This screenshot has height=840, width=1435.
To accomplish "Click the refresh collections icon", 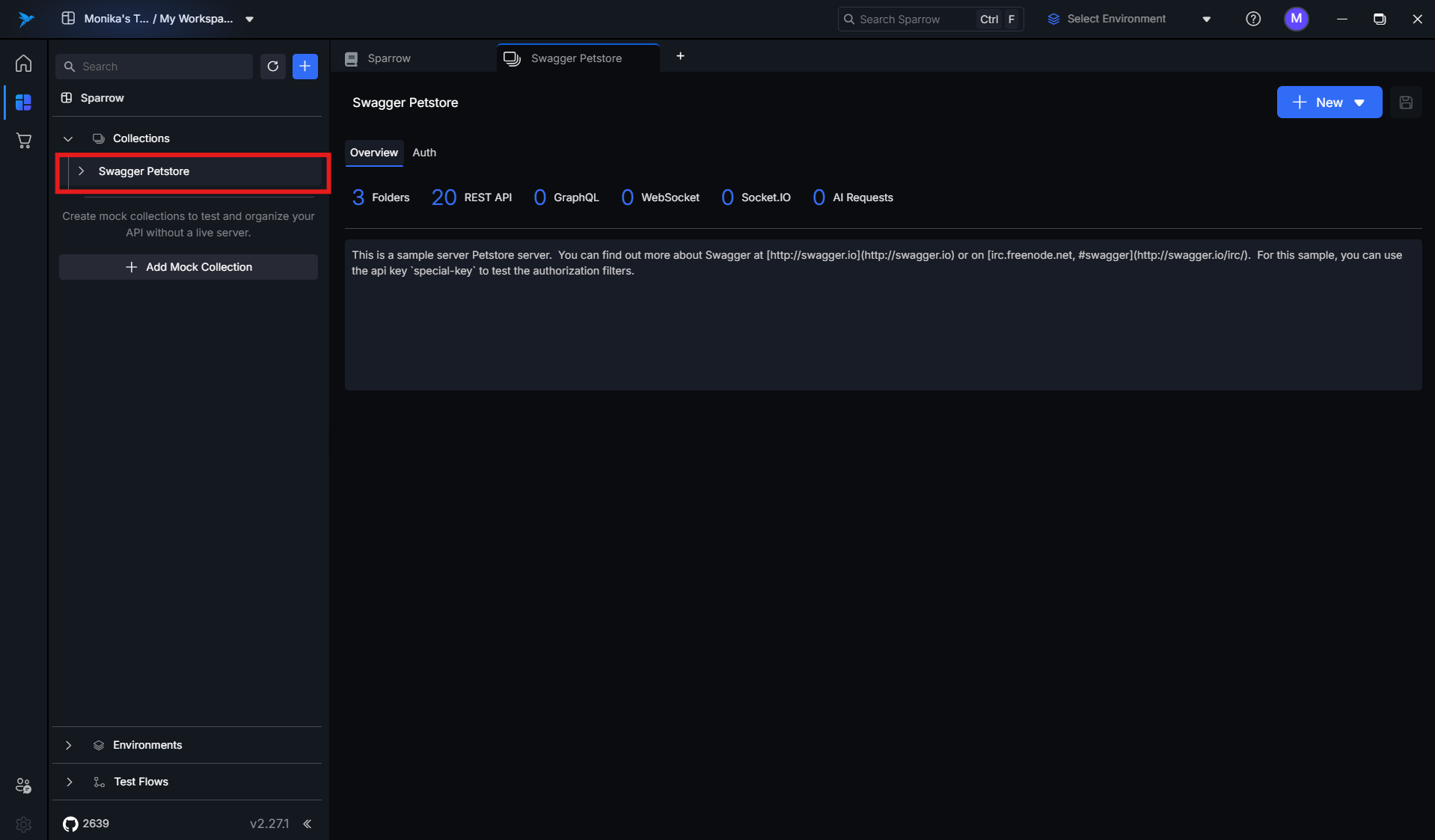I will coord(273,67).
